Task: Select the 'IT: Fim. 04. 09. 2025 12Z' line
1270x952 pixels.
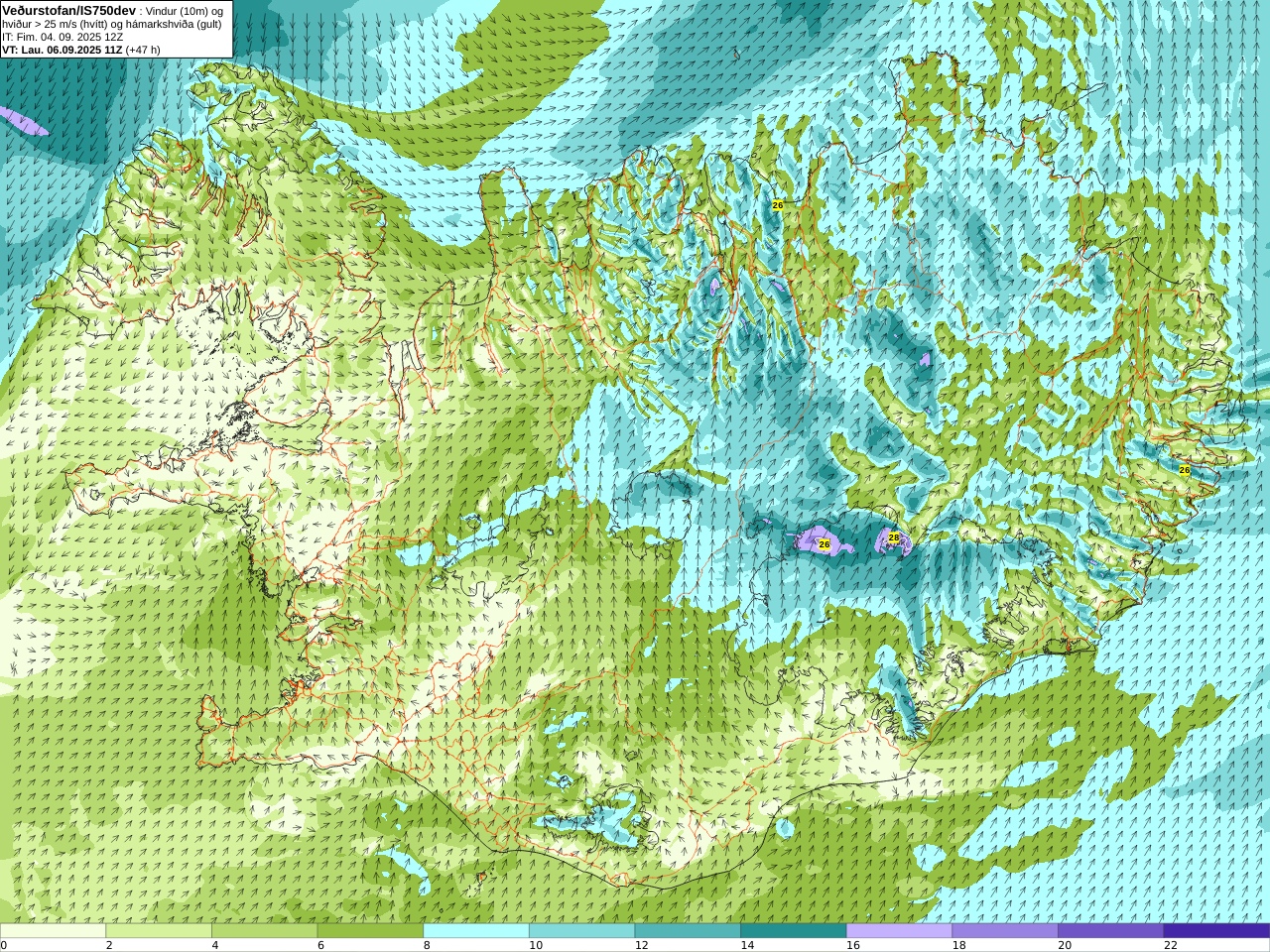Action: (63, 37)
